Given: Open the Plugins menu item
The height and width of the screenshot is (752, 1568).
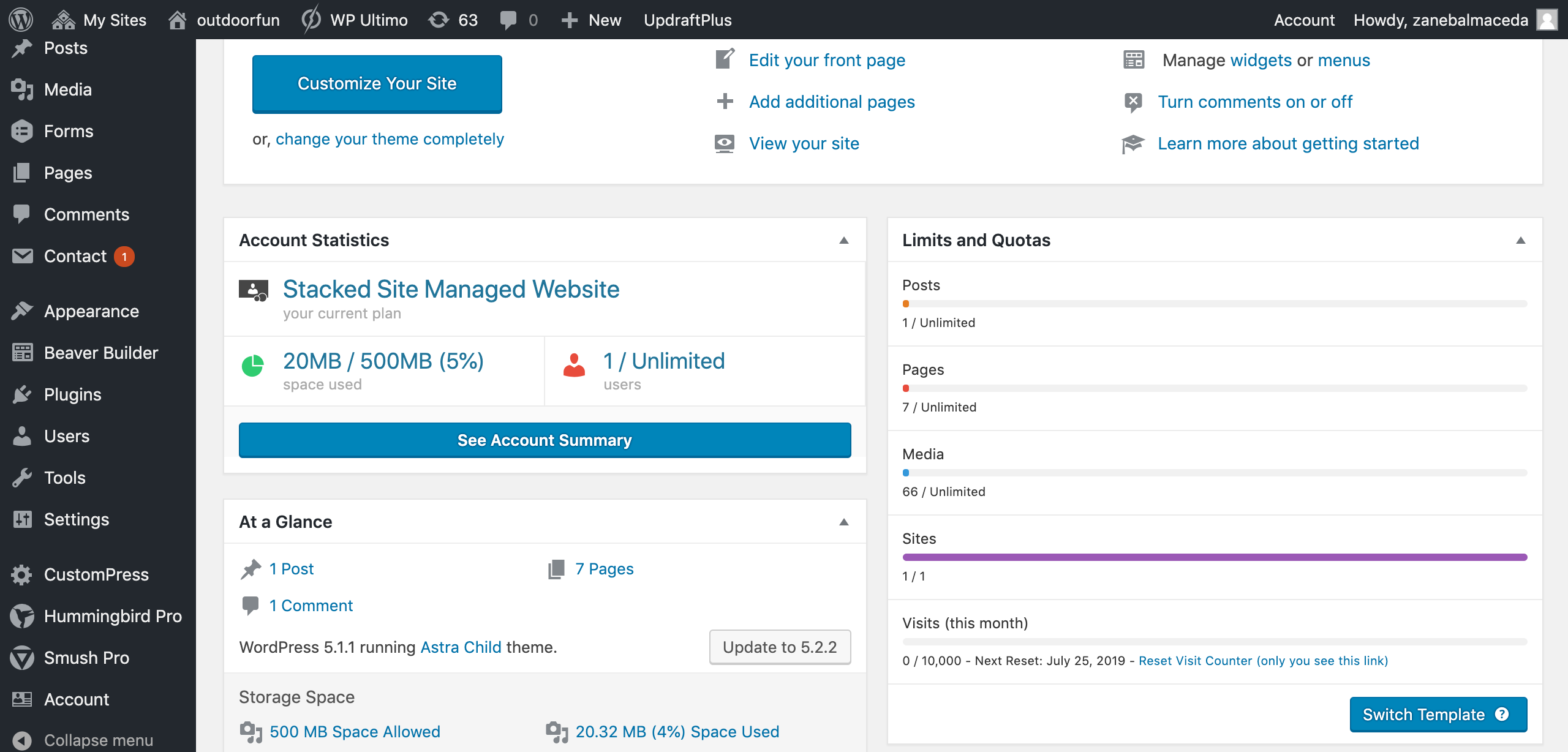Looking at the screenshot, I should click(72, 394).
